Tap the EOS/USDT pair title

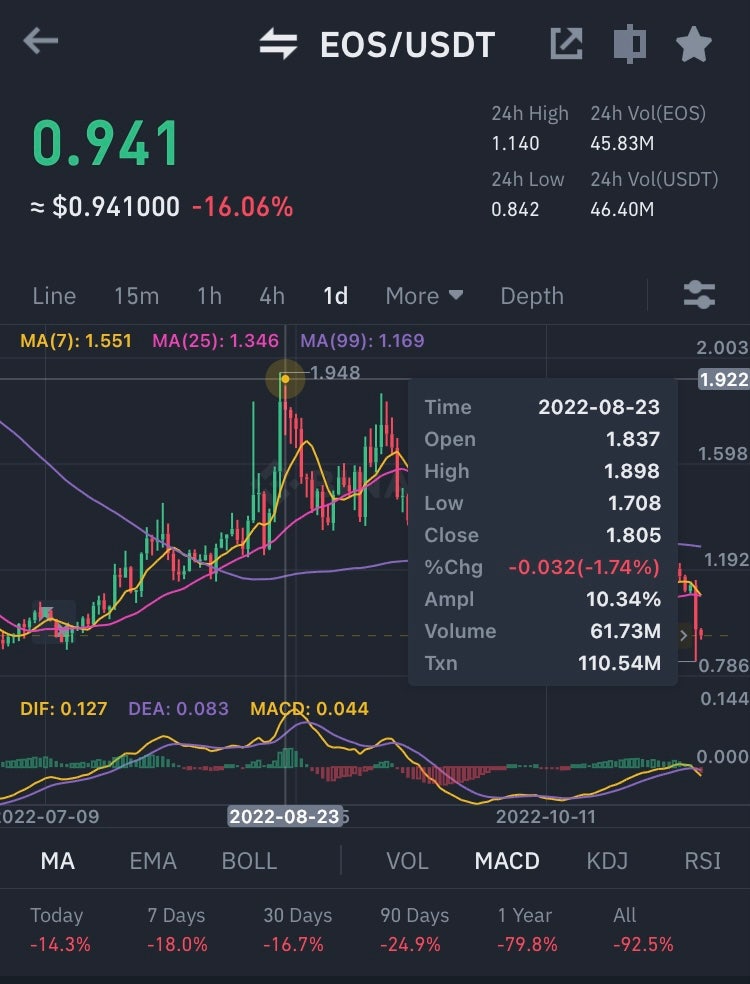pos(407,45)
